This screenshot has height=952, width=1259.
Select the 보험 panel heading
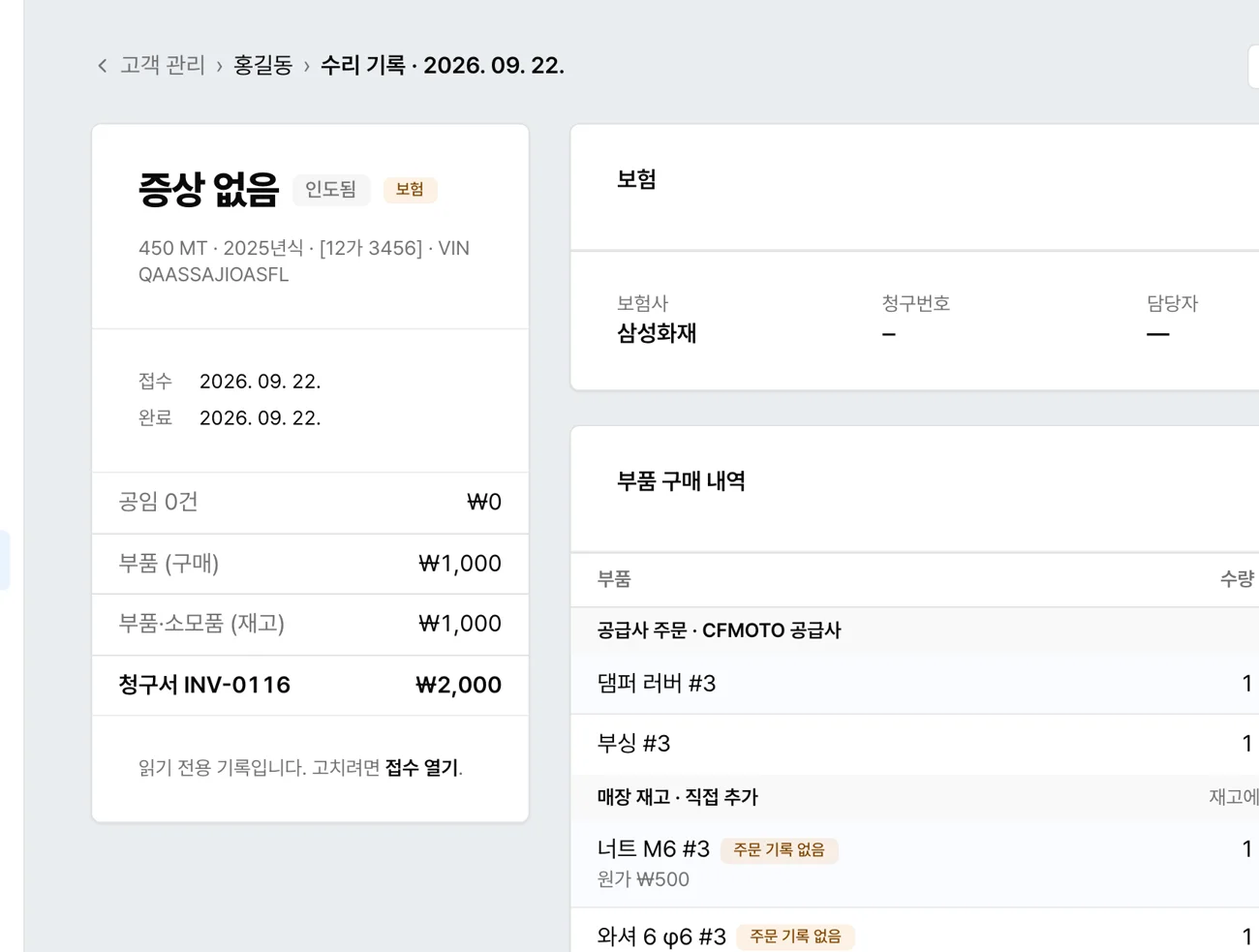[636, 179]
